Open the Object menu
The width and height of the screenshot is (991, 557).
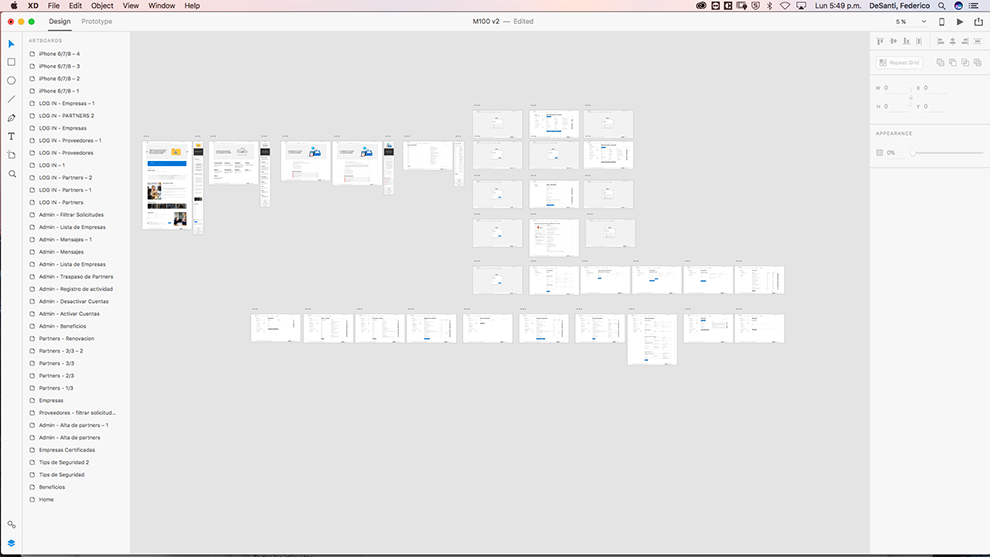tap(102, 5)
